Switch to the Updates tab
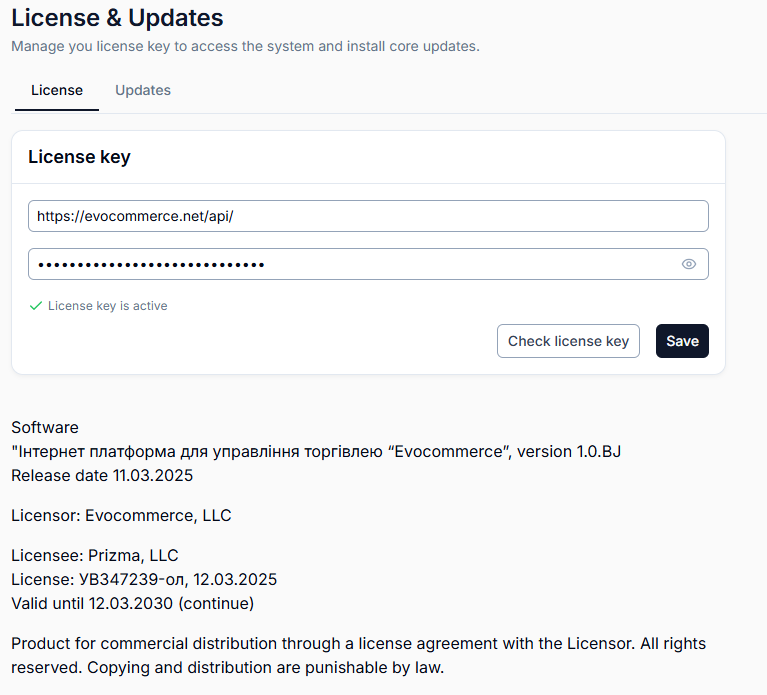This screenshot has width=767, height=695. (143, 90)
